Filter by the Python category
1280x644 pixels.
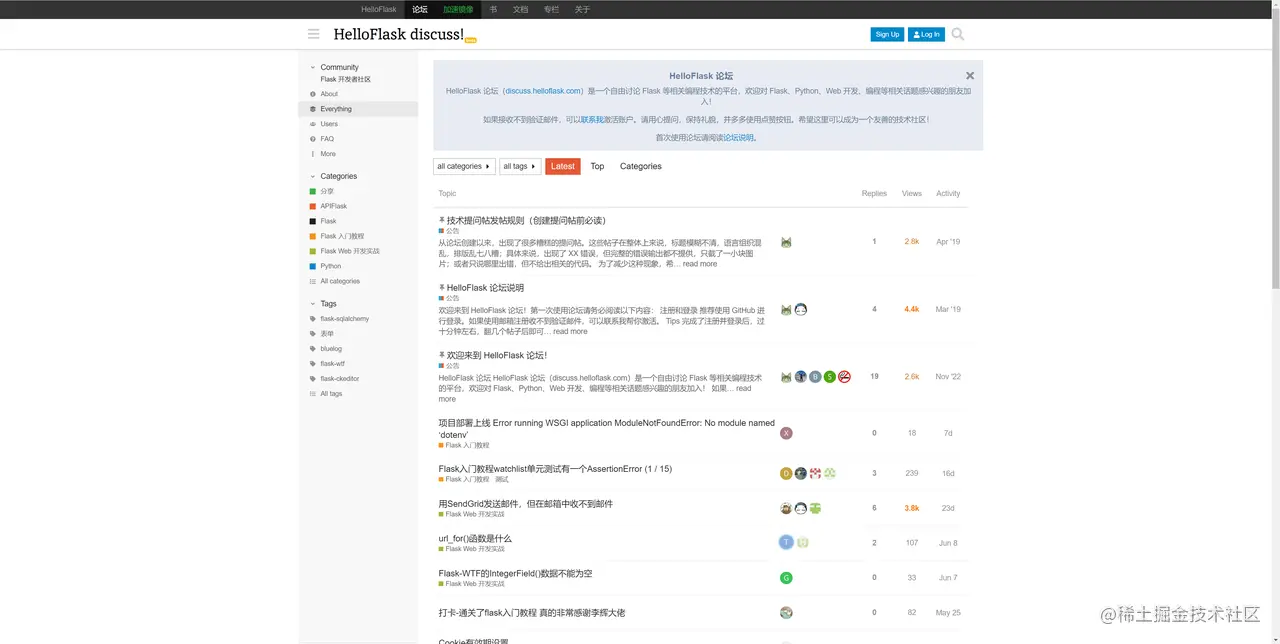click(325, 266)
